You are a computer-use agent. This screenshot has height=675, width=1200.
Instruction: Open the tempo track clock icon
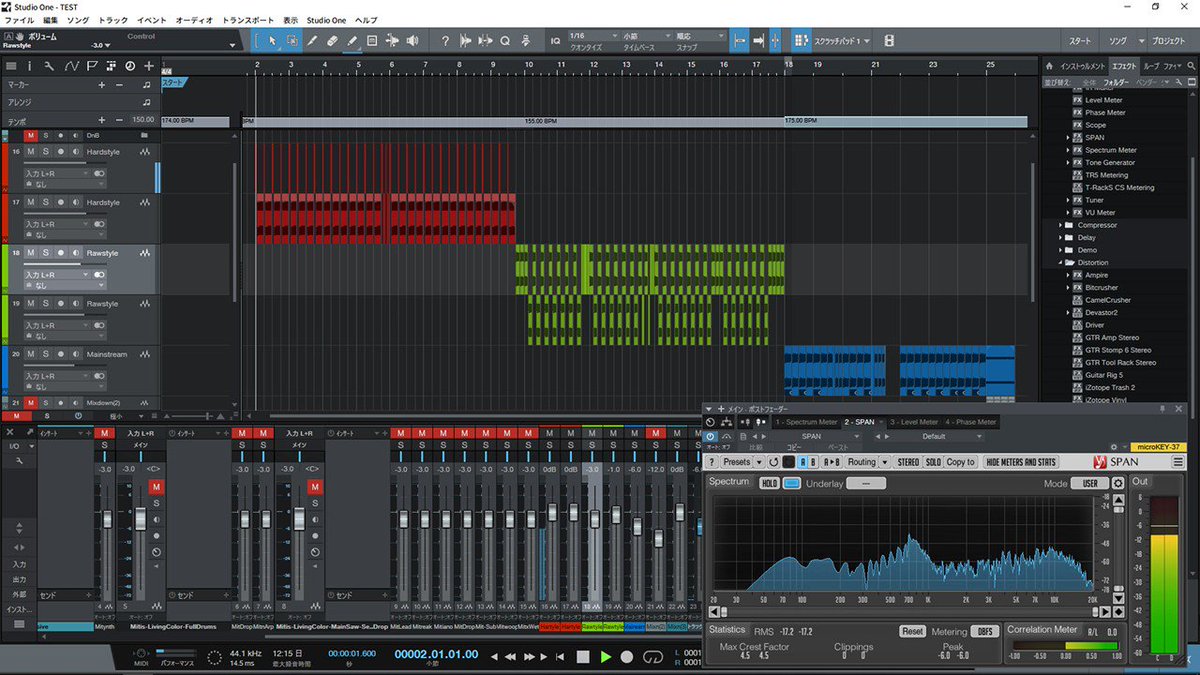[129, 66]
